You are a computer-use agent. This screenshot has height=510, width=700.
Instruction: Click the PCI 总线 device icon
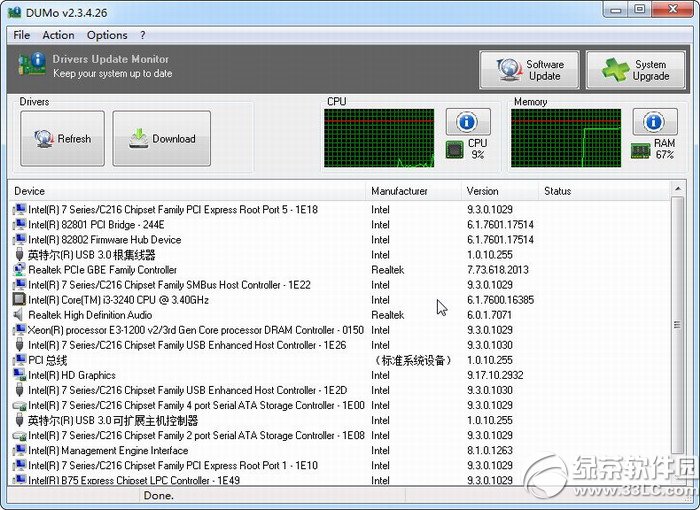[19, 360]
